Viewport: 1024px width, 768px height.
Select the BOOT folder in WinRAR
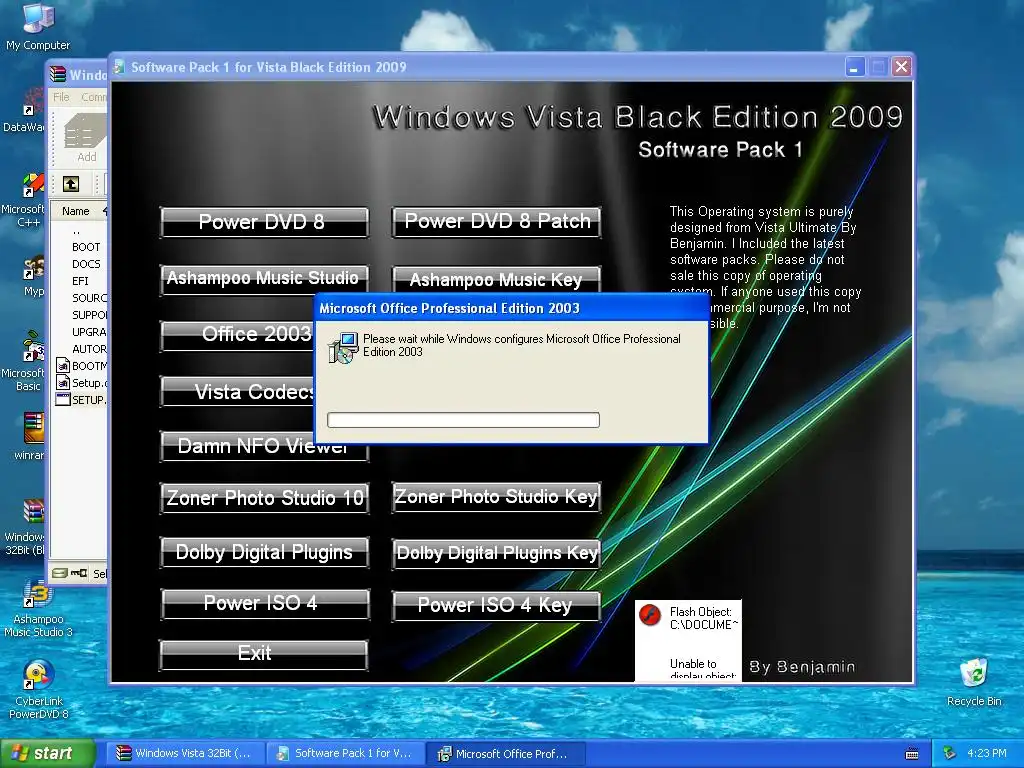[86, 247]
